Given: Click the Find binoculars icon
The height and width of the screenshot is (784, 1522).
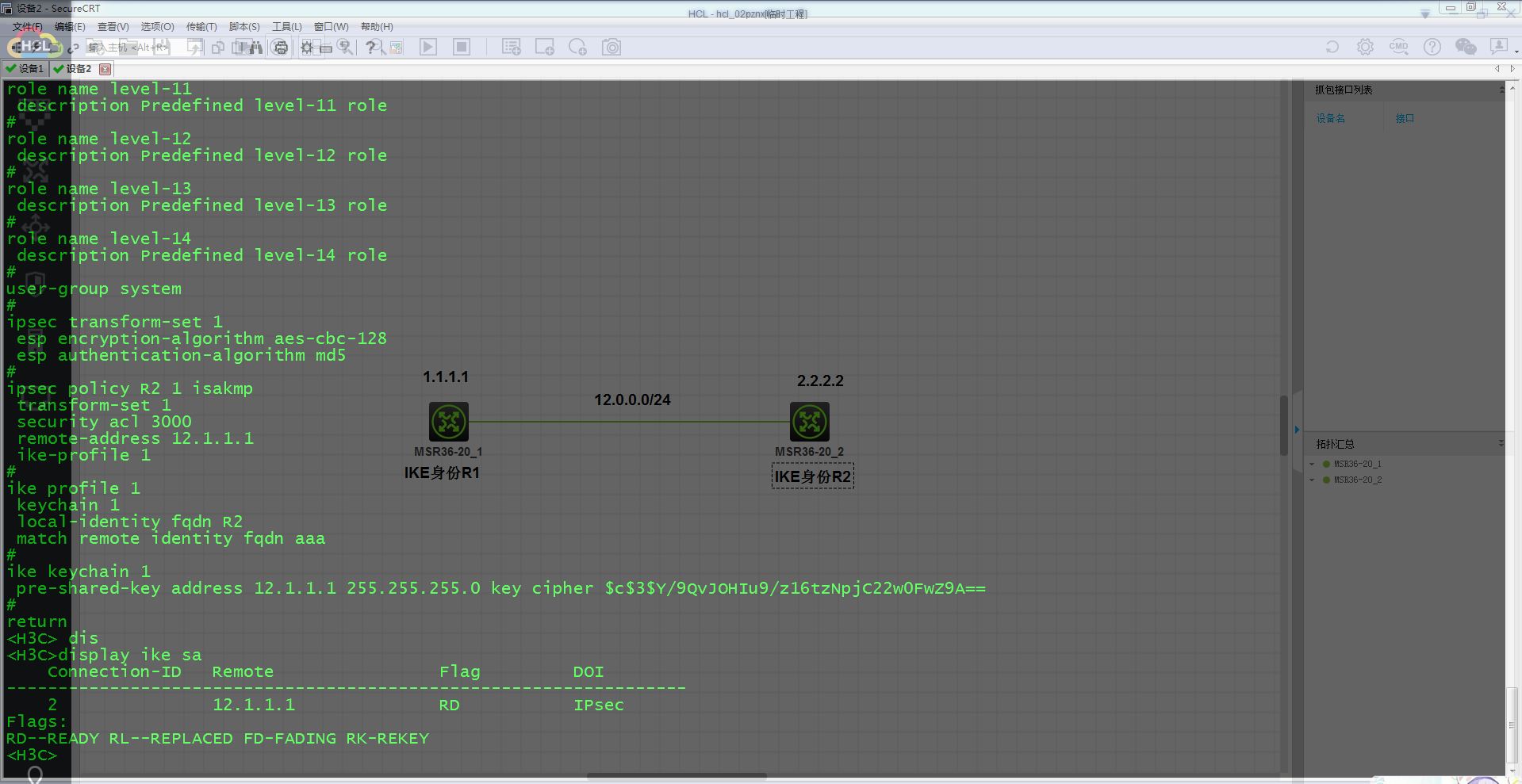Looking at the screenshot, I should (x=255, y=48).
